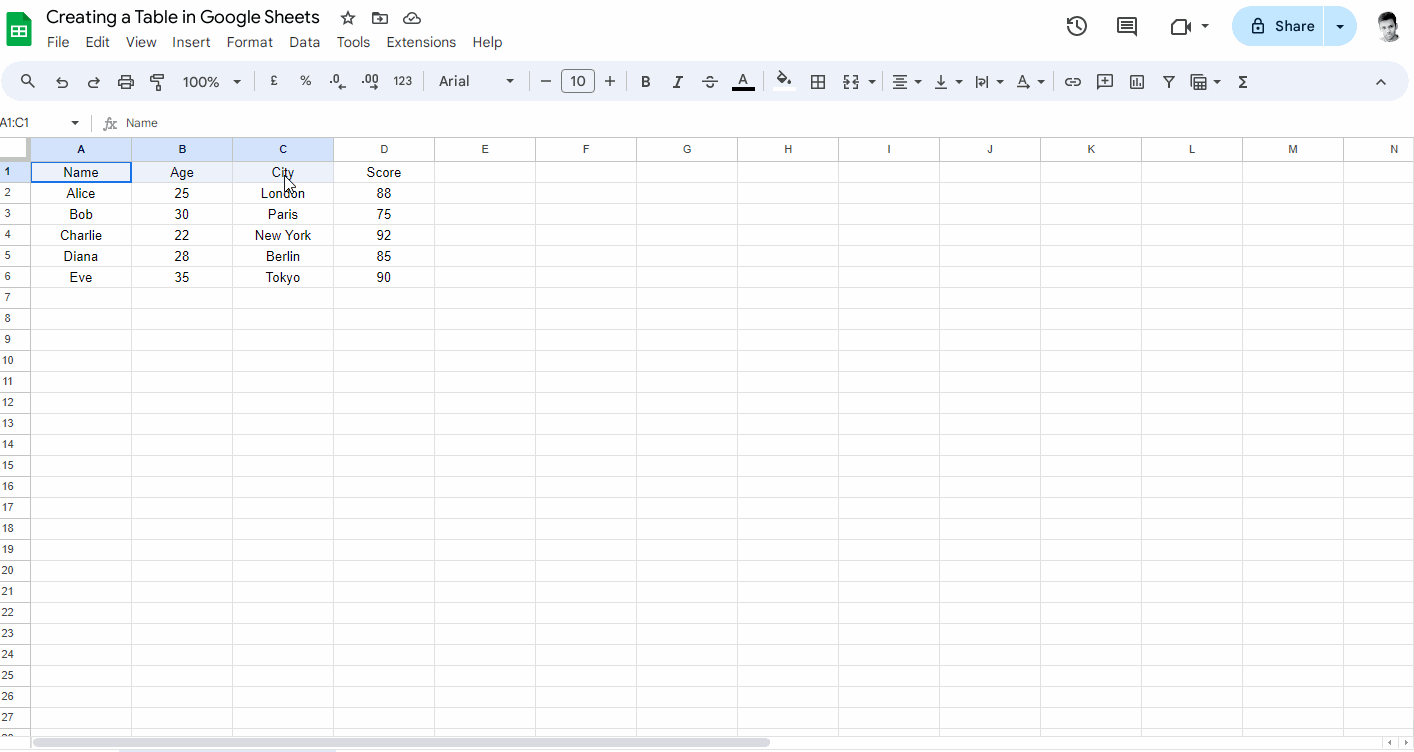Insert a comment on the selection
The width and height of the screenshot is (1414, 752).
(1104, 81)
